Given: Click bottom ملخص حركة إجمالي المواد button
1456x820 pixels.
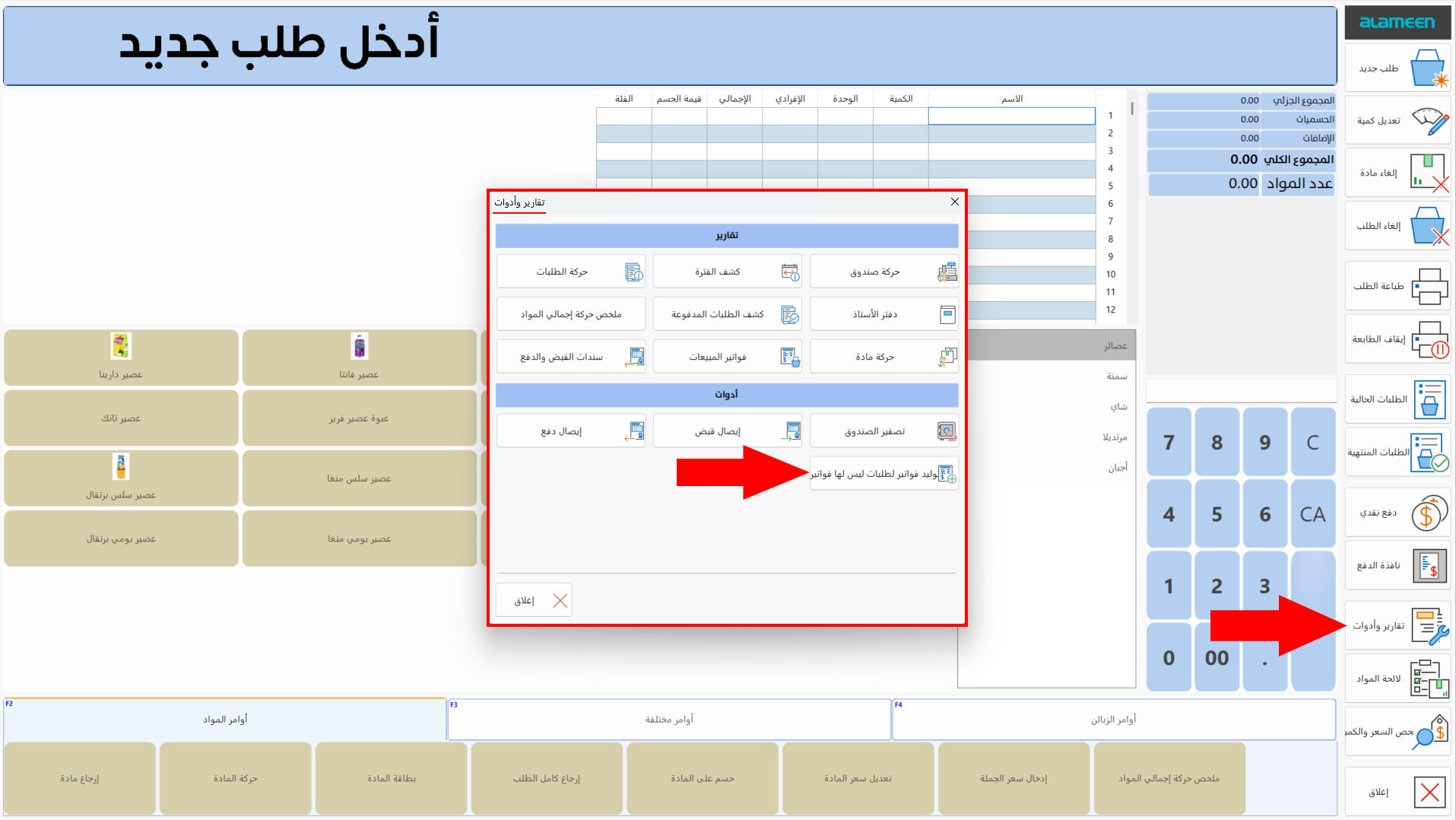Looking at the screenshot, I should (x=1169, y=778).
